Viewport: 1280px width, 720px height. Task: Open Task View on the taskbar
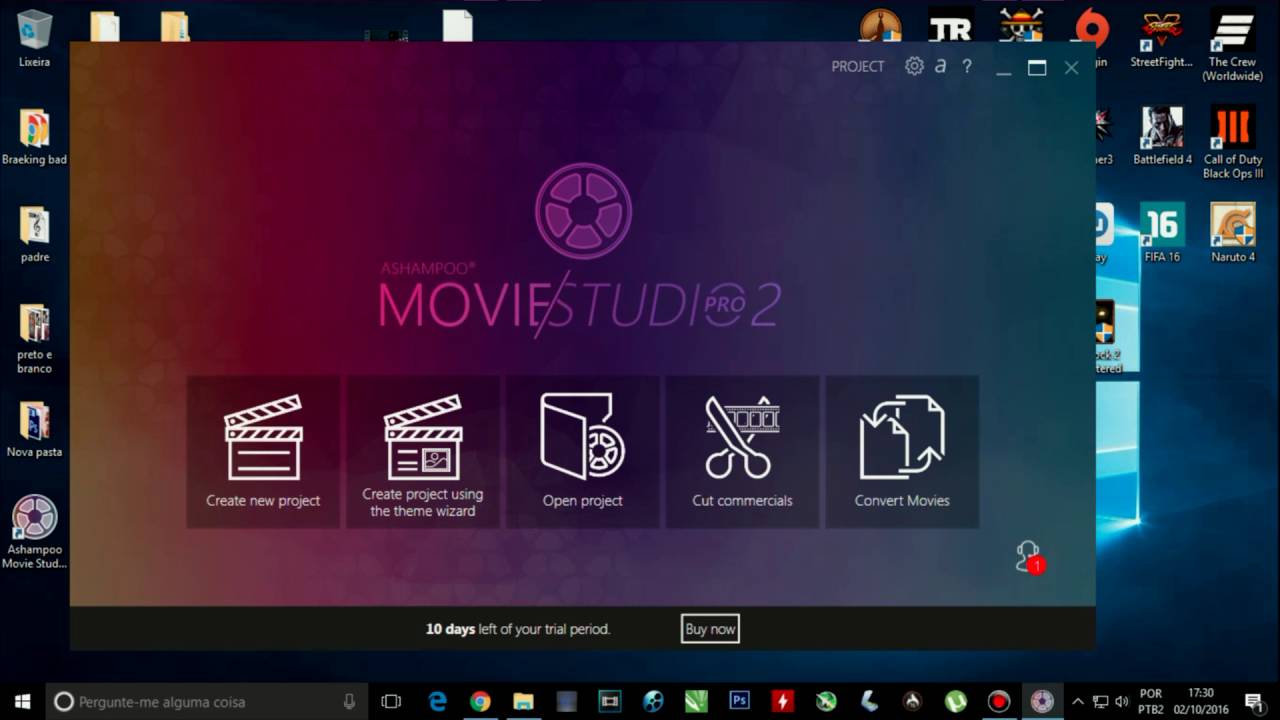point(392,701)
